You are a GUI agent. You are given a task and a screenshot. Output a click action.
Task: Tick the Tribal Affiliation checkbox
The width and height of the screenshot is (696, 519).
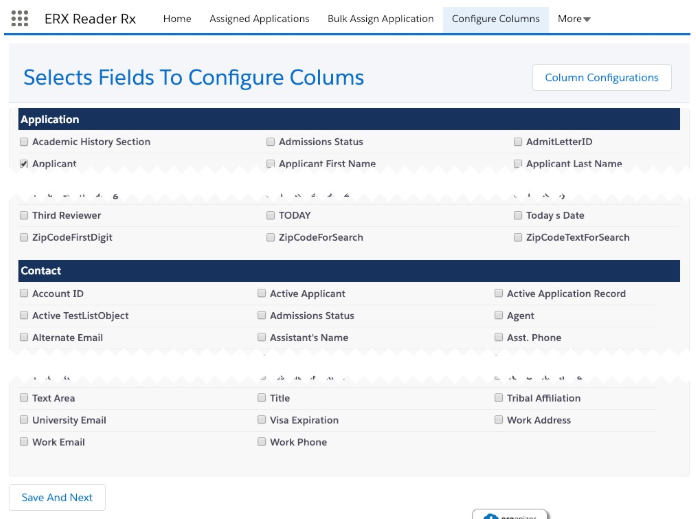[499, 398]
